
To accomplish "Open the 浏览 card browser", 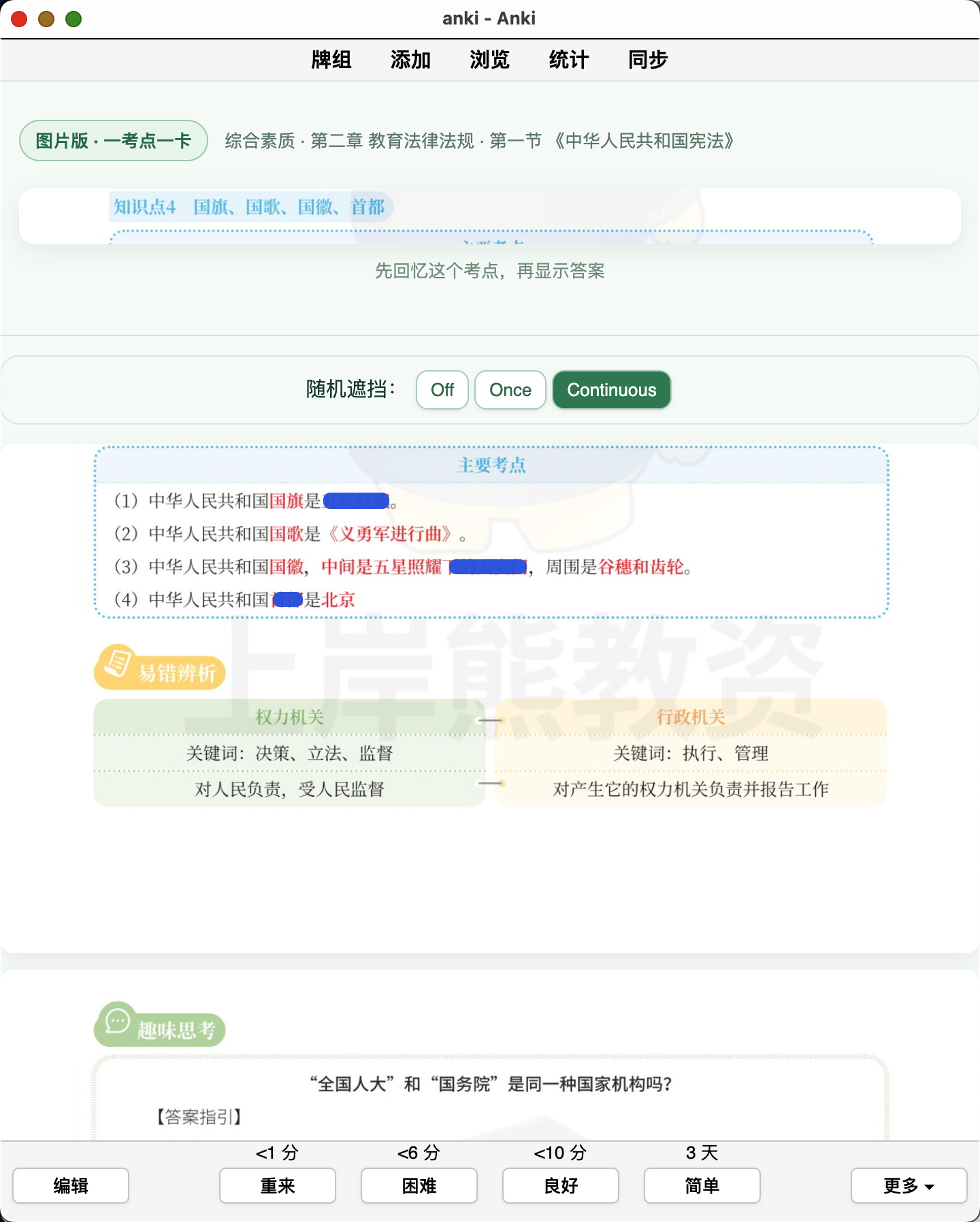I will tap(489, 60).
